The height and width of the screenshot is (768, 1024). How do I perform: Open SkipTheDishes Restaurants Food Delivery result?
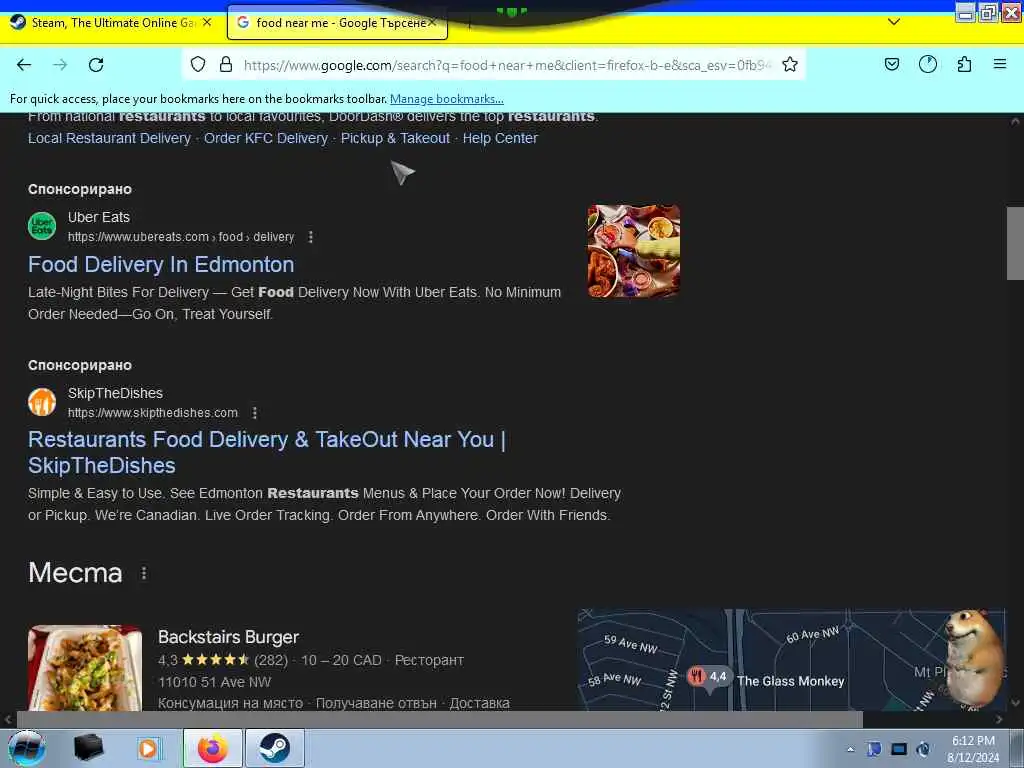click(266, 452)
